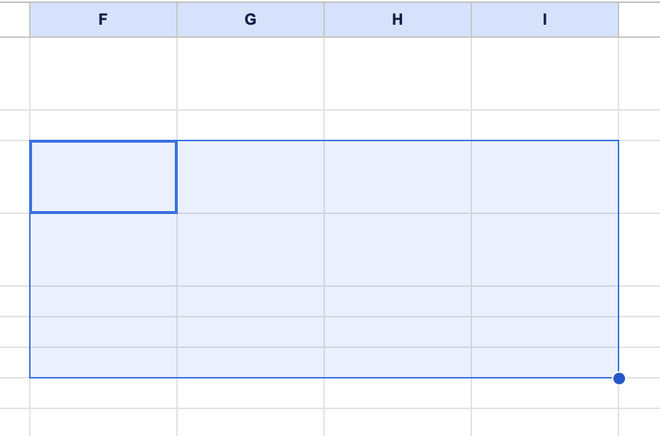This screenshot has width=660, height=436.
Task: Click the select-all corner left of column F
Action: pyautogui.click(x=14, y=19)
